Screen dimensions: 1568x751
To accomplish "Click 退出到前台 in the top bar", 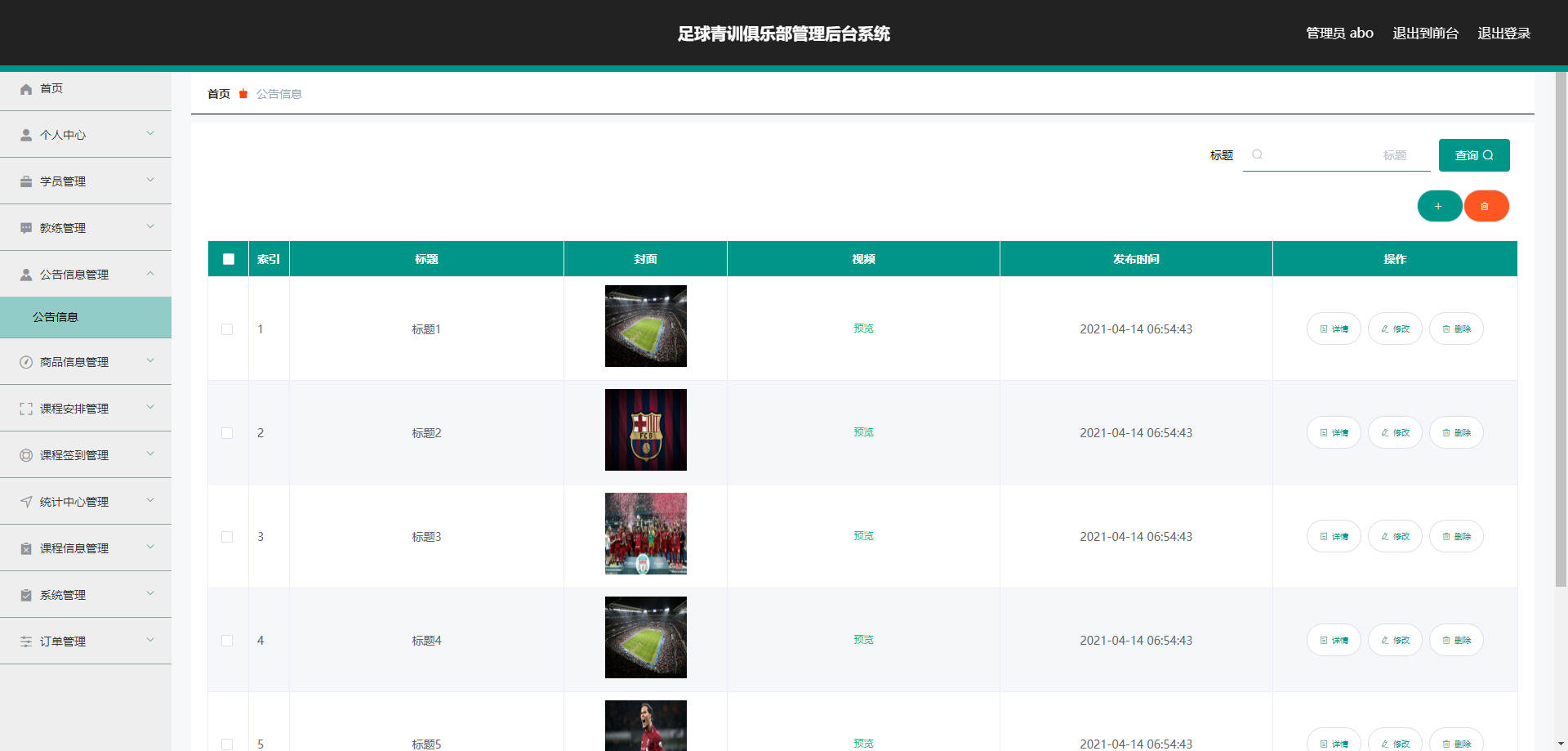I will pyautogui.click(x=1425, y=34).
